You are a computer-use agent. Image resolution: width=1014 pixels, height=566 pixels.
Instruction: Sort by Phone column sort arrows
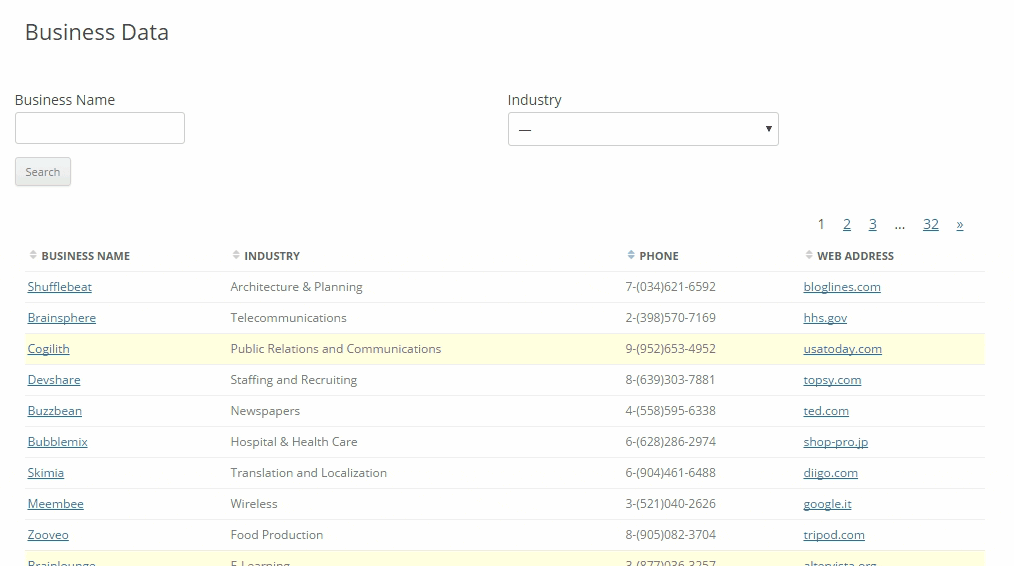(x=631, y=255)
